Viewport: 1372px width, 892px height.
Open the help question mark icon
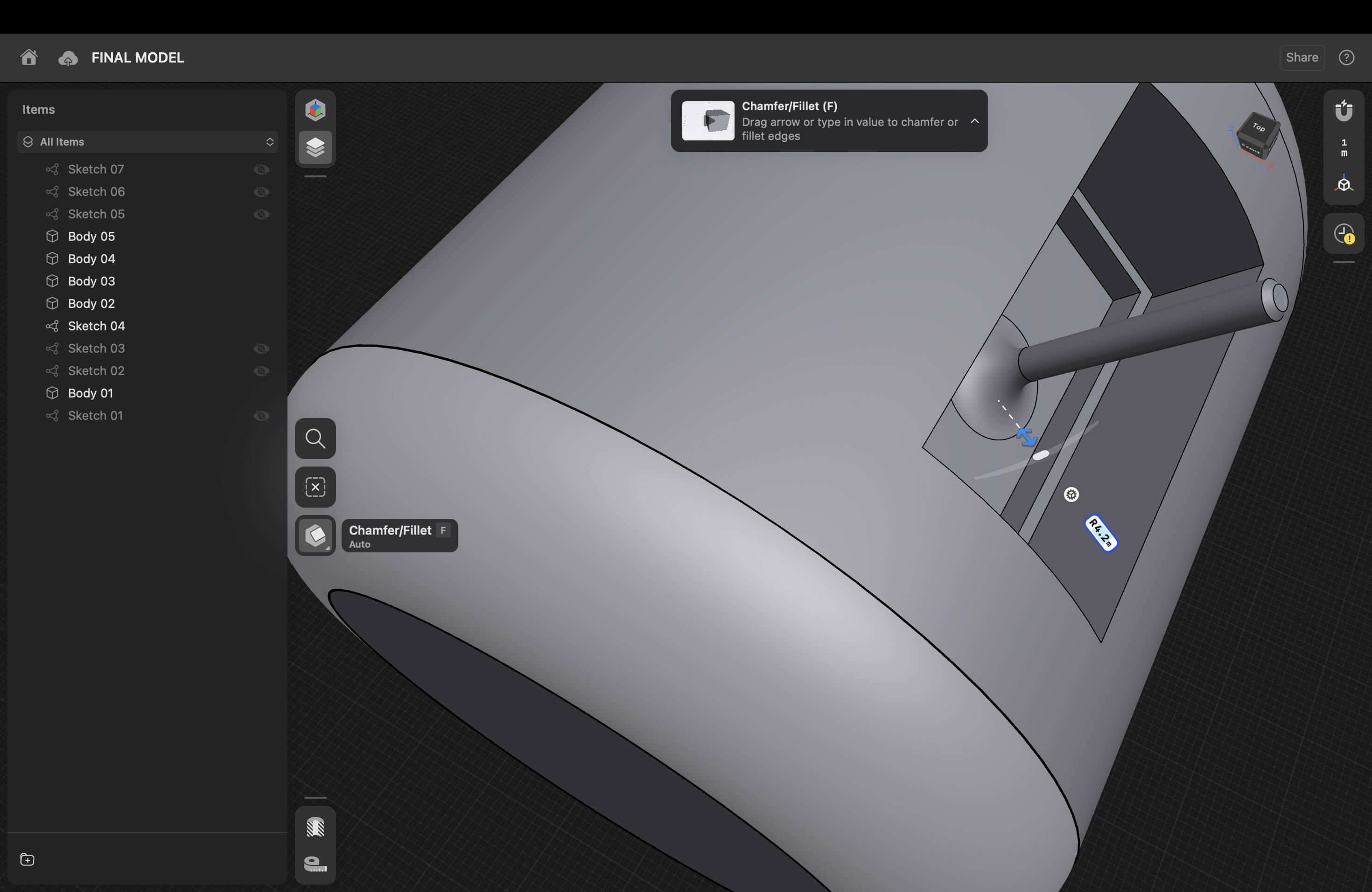coord(1346,58)
